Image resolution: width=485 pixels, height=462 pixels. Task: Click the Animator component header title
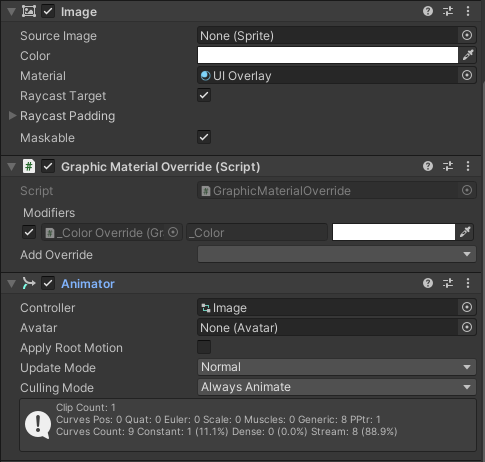coord(88,284)
